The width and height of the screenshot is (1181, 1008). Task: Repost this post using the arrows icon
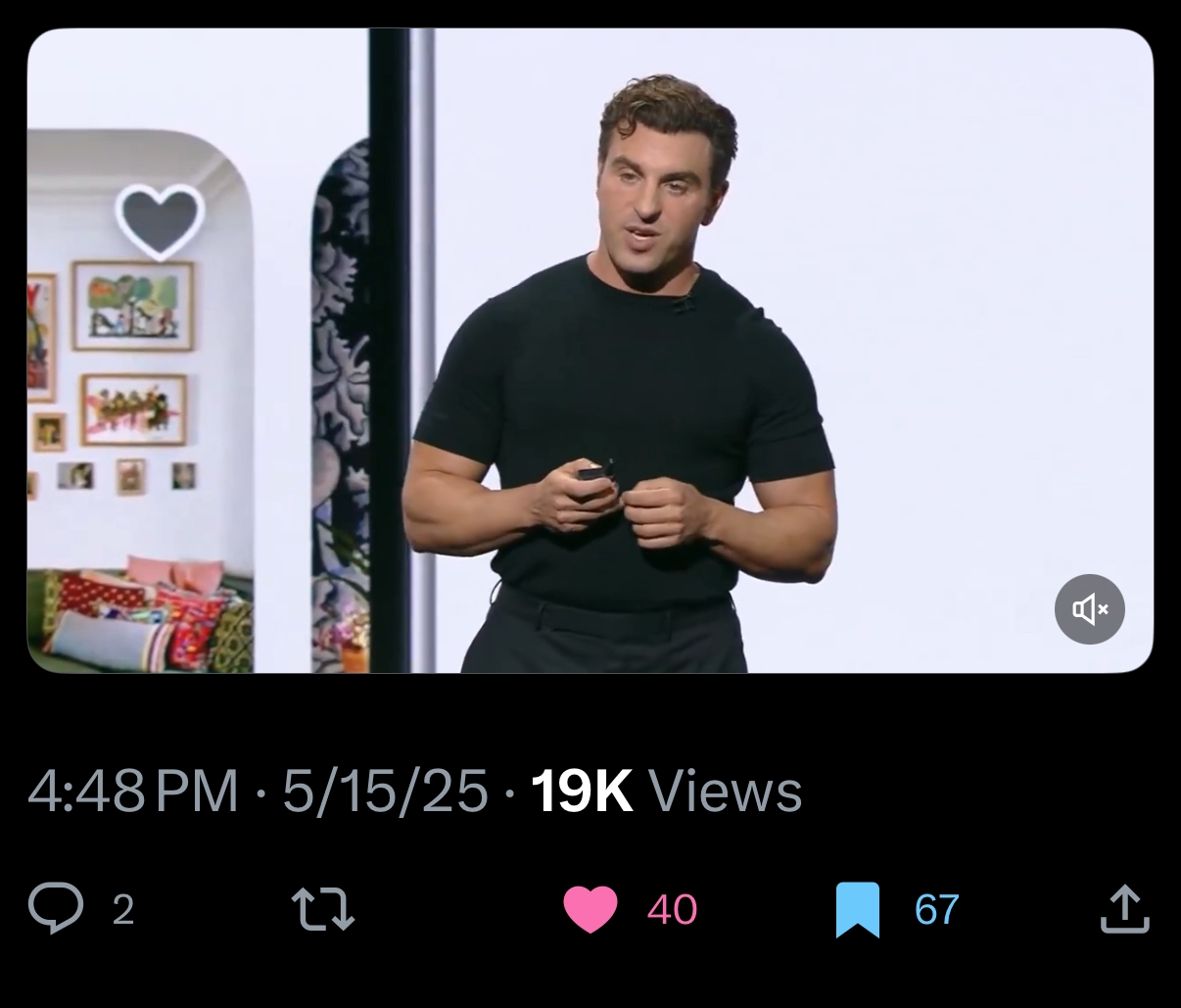click(x=324, y=908)
